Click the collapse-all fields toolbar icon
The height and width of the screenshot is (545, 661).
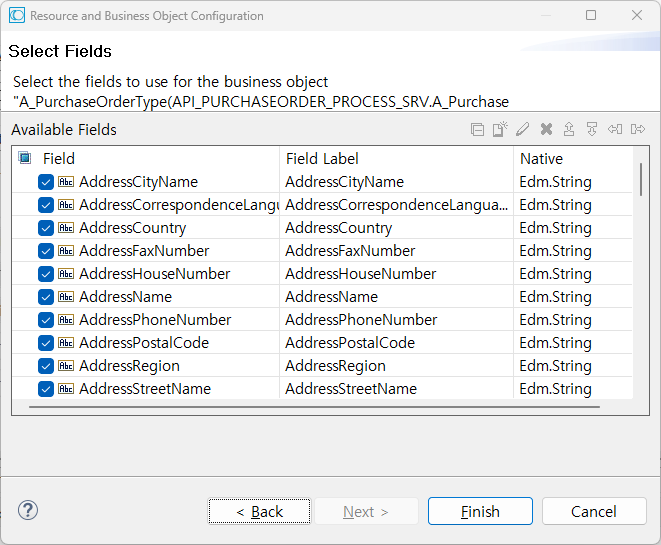pos(477,129)
